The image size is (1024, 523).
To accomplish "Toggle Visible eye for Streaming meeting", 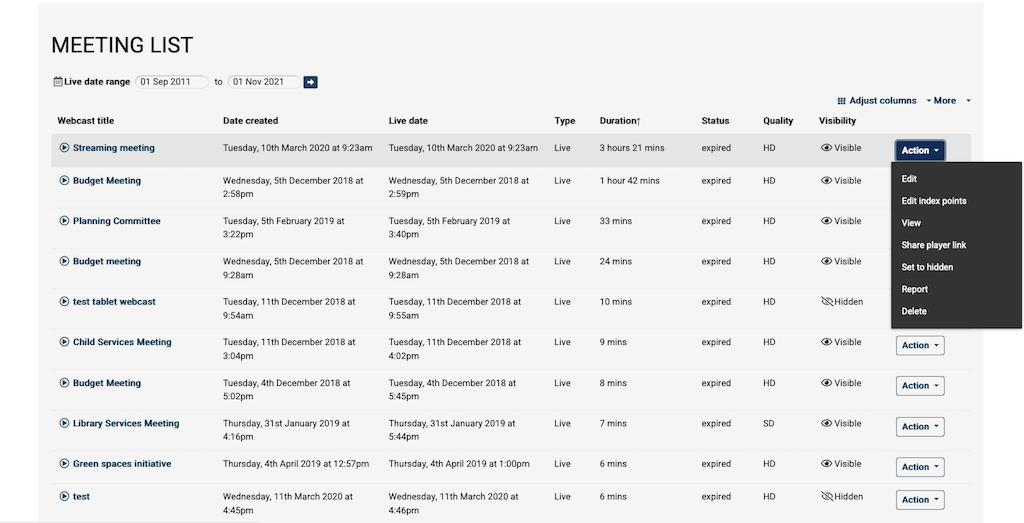I will click(826, 148).
